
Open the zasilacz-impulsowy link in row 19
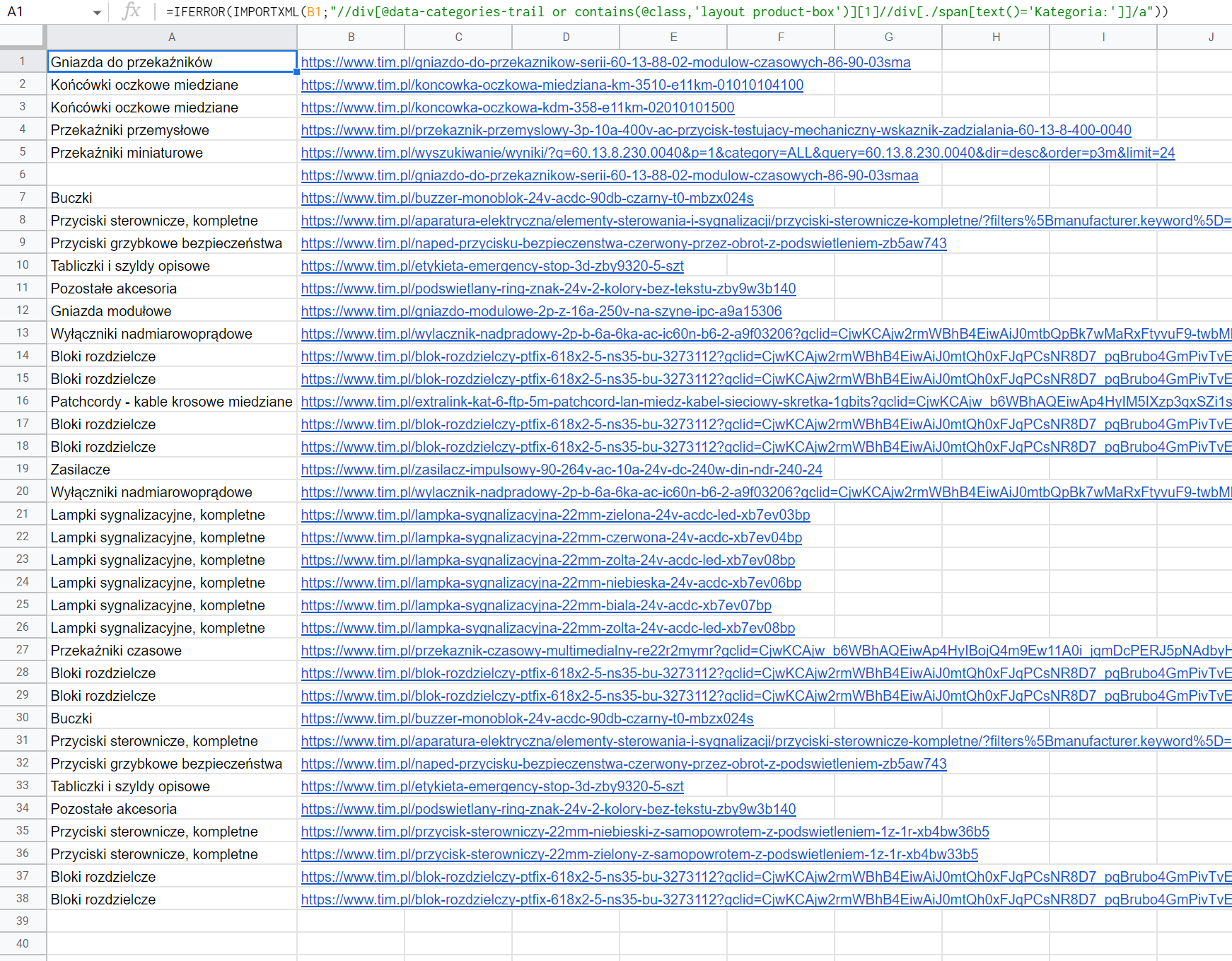coord(562,470)
